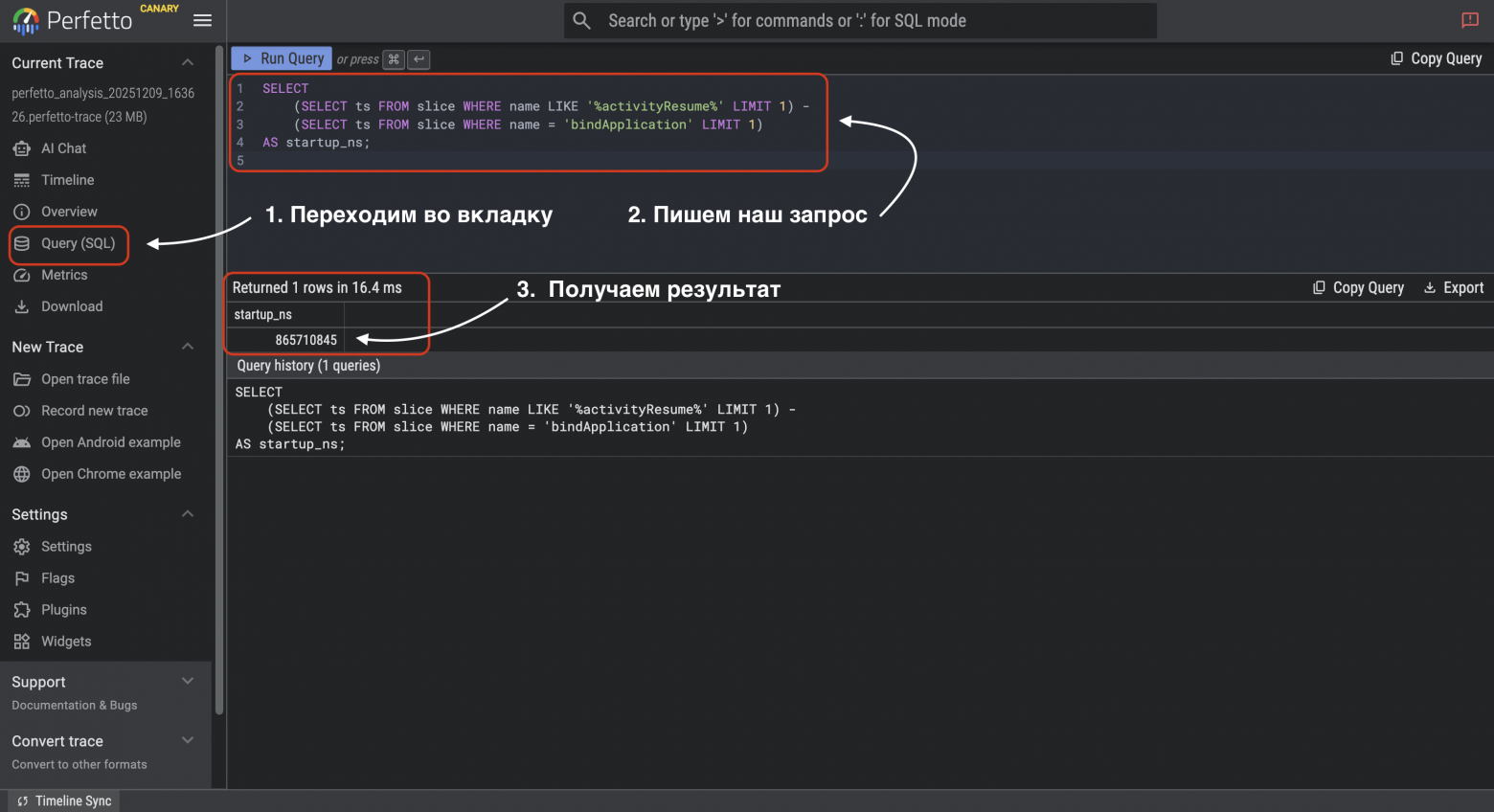Collapse the New Trace section
This screenshot has height=812, width=1494.
188,347
